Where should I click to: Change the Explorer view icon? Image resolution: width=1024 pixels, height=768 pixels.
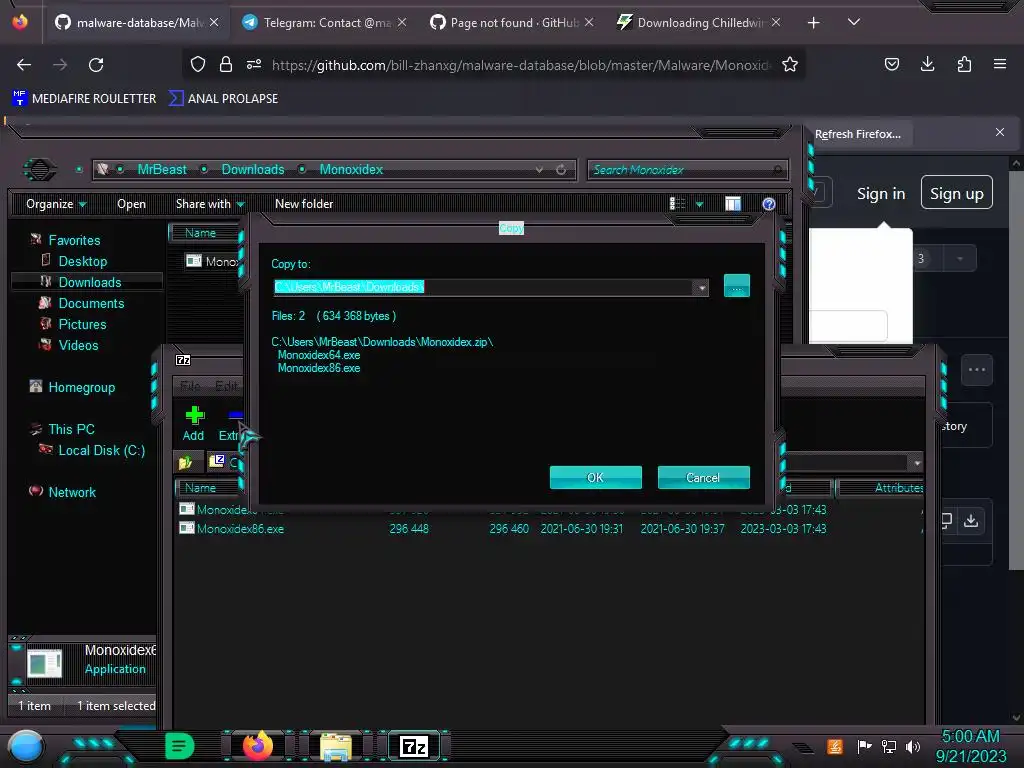point(677,204)
